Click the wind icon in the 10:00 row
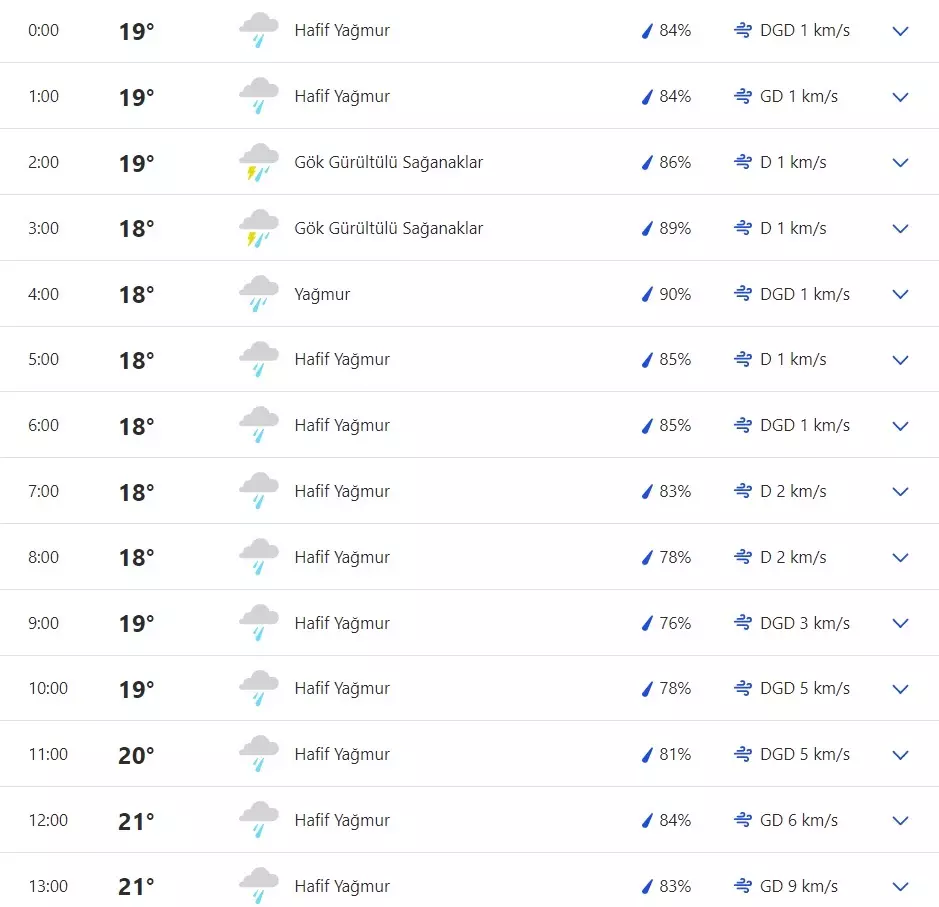Screen dimensions: 939x907 [x=743, y=688]
